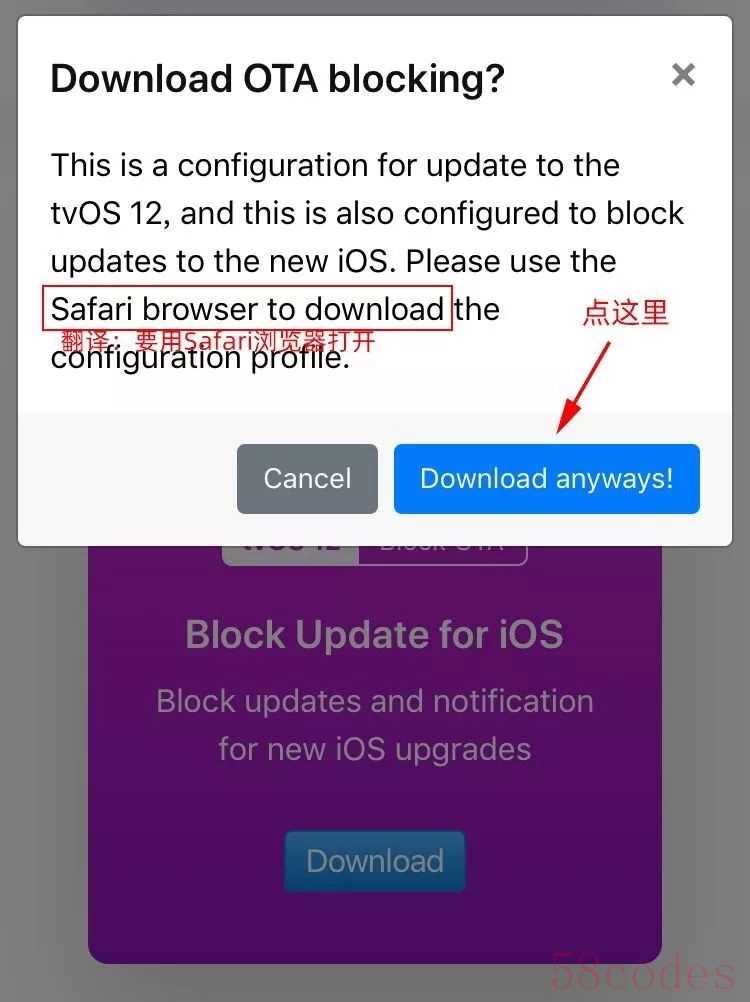Confirm with Download anyways! button

[x=547, y=479]
